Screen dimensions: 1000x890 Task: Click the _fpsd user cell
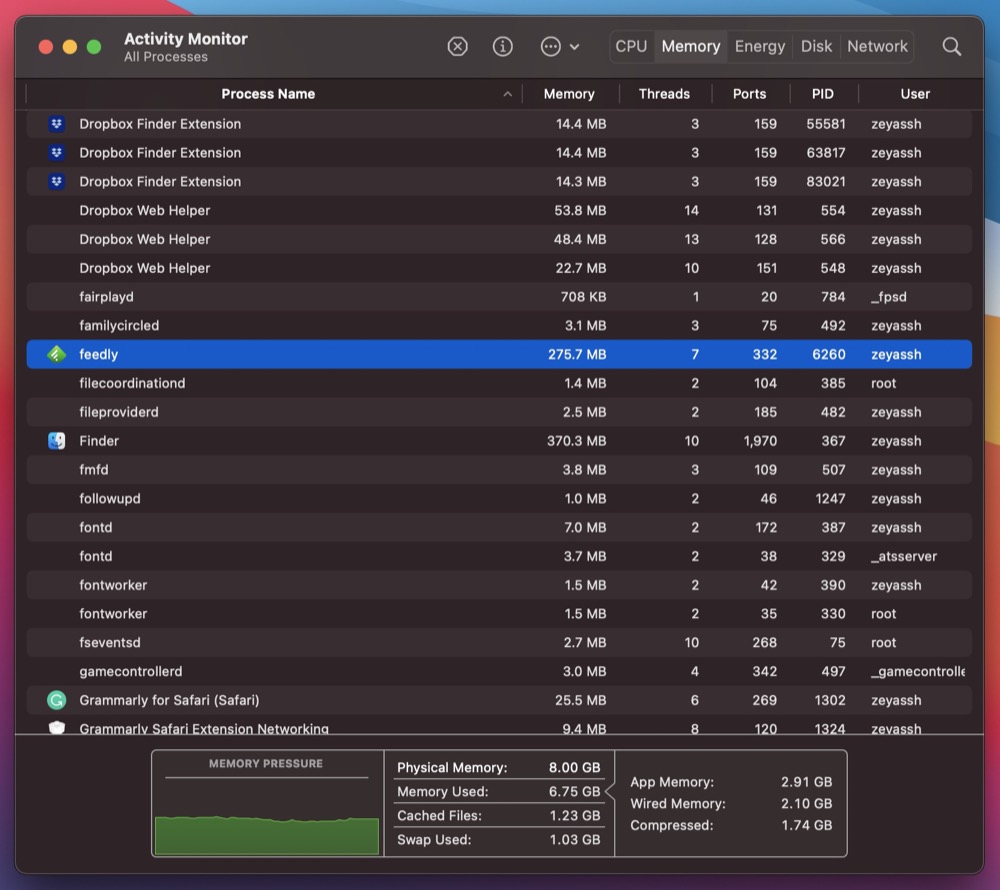[x=888, y=296]
